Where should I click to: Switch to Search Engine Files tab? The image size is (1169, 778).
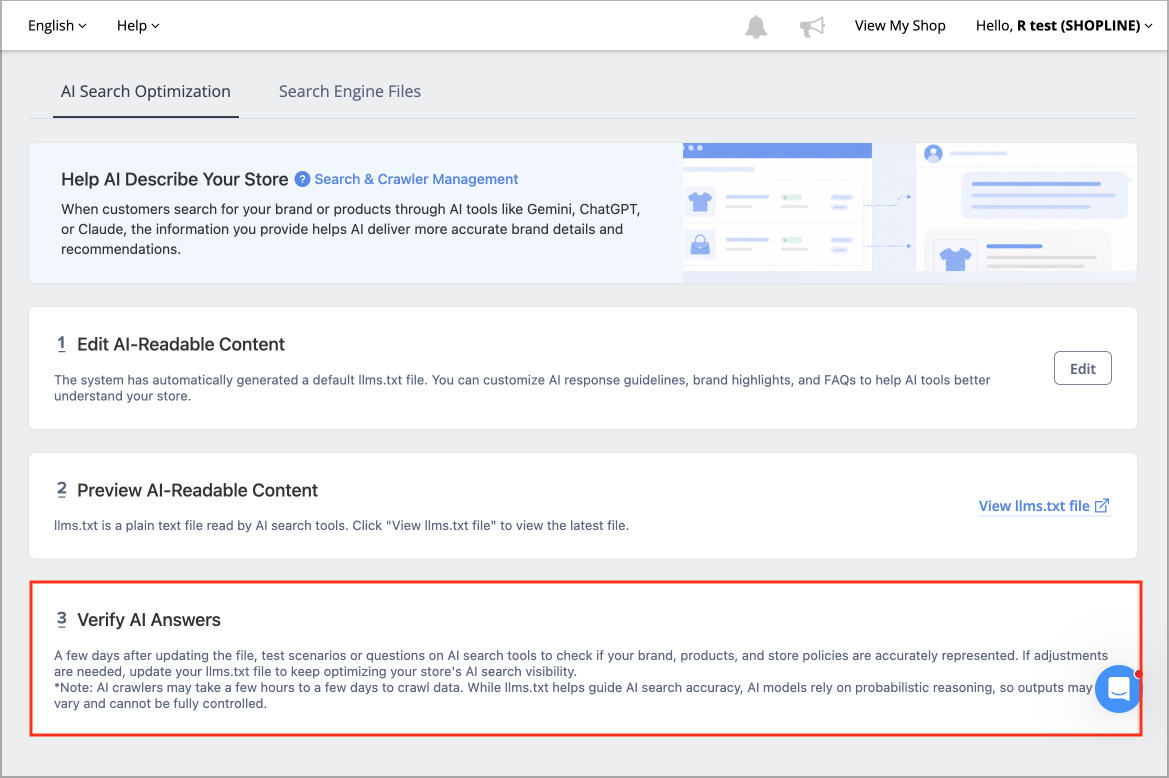click(x=350, y=91)
